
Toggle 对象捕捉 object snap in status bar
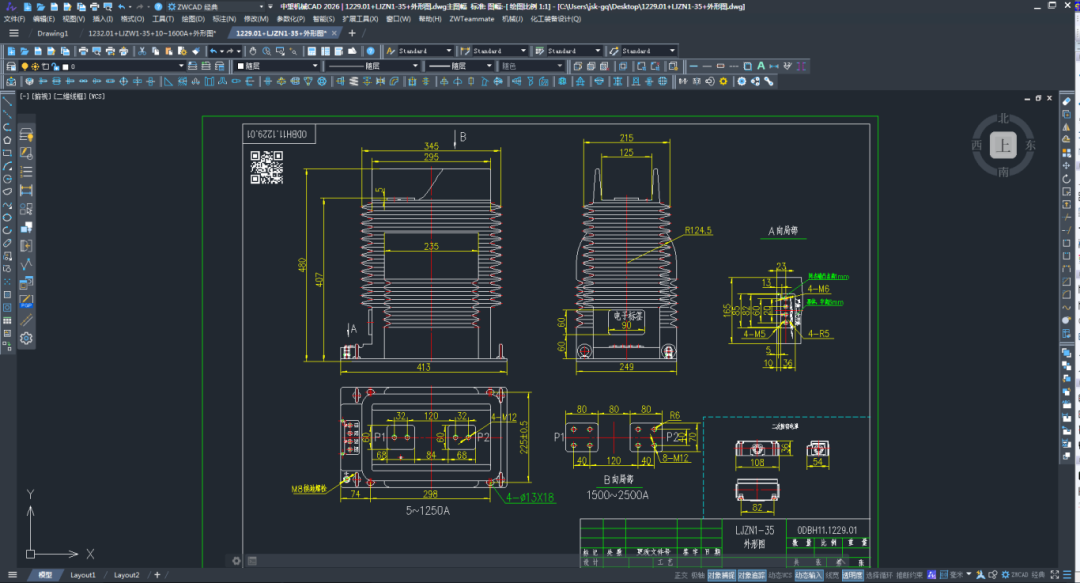click(720, 575)
